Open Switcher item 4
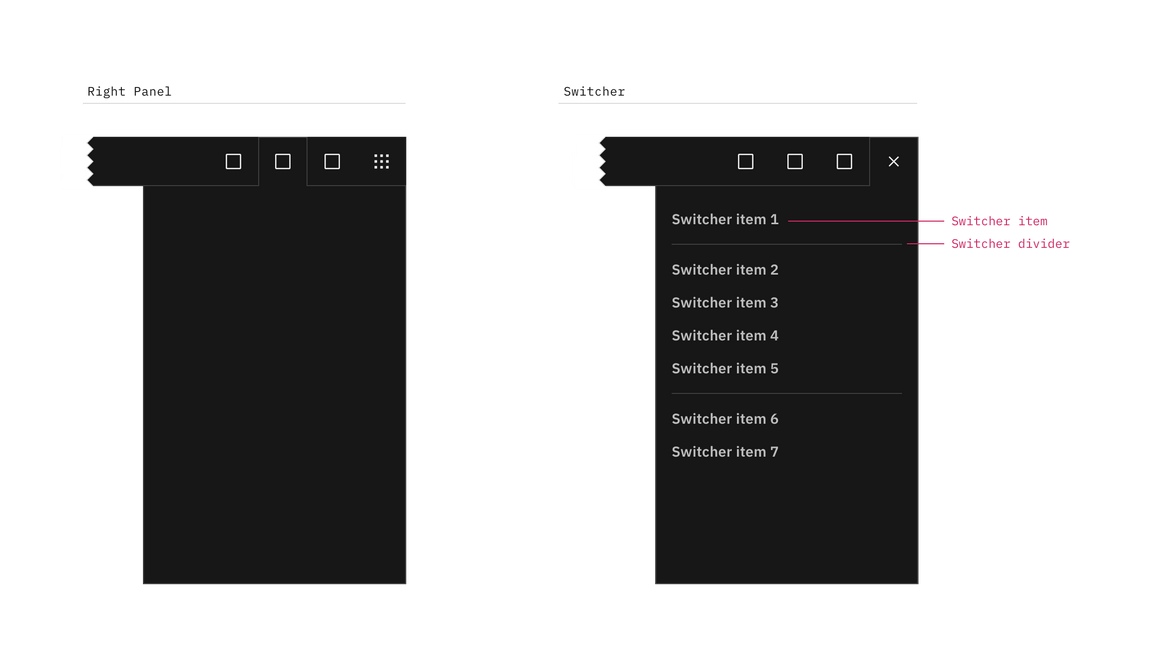This screenshot has width=1152, height=667. click(725, 336)
